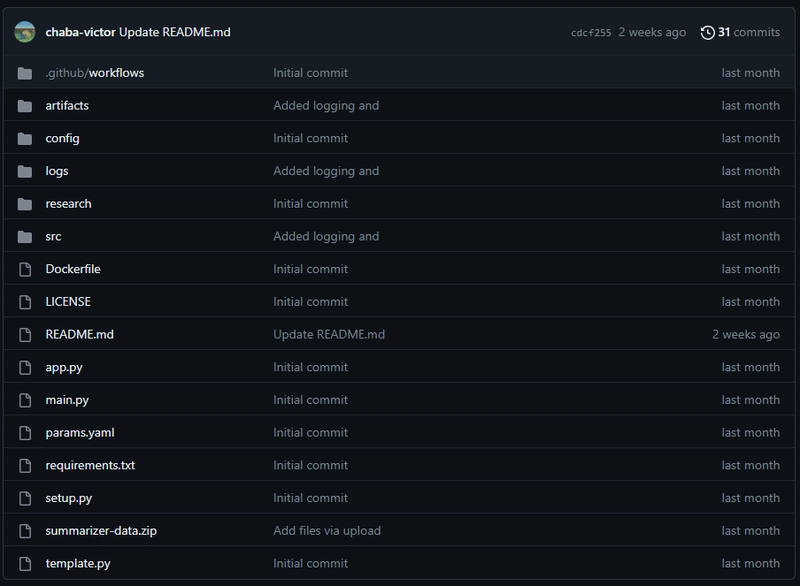Open template.py file

point(78,563)
